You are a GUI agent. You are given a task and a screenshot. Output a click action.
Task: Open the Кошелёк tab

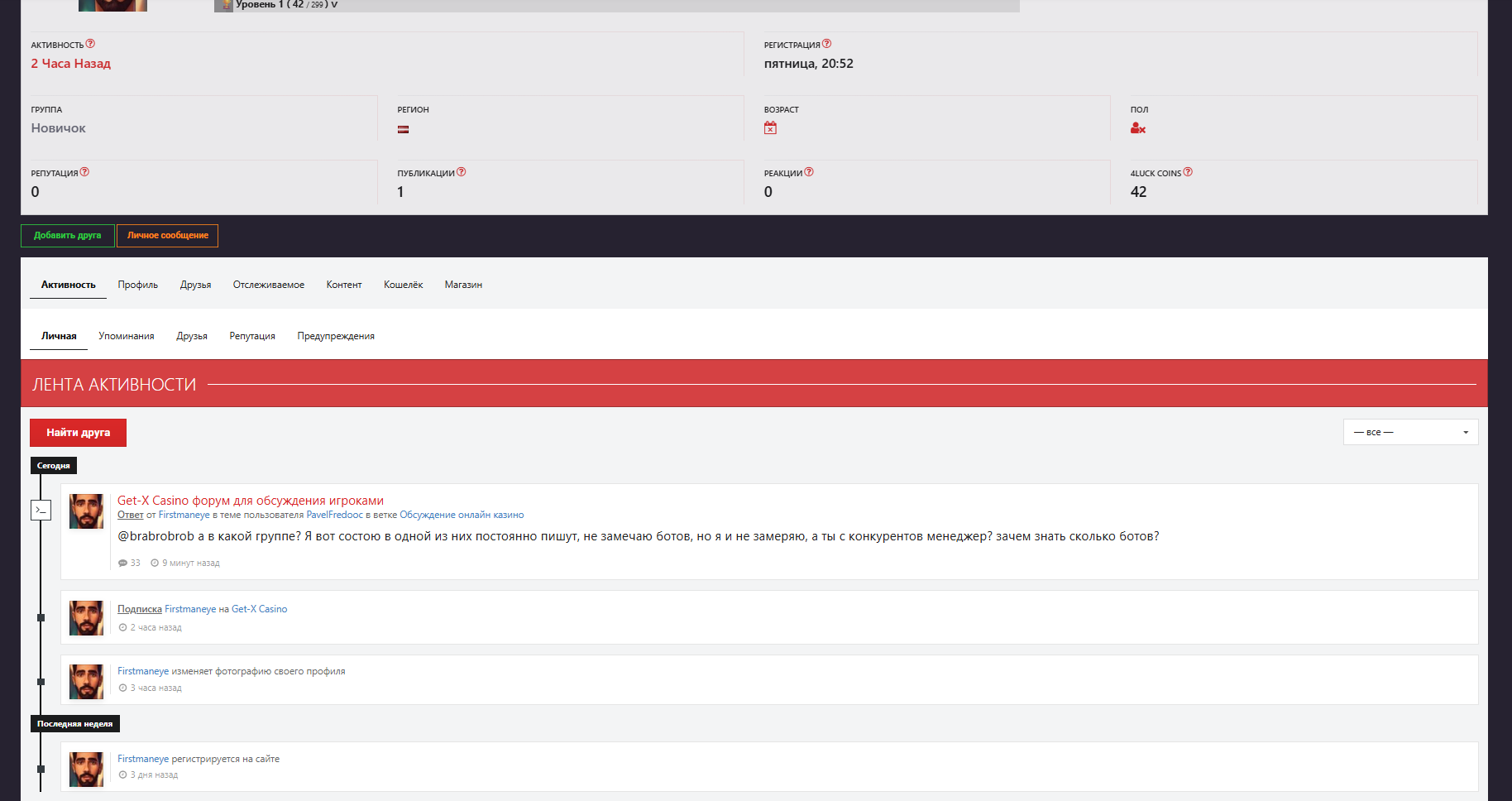tap(403, 285)
